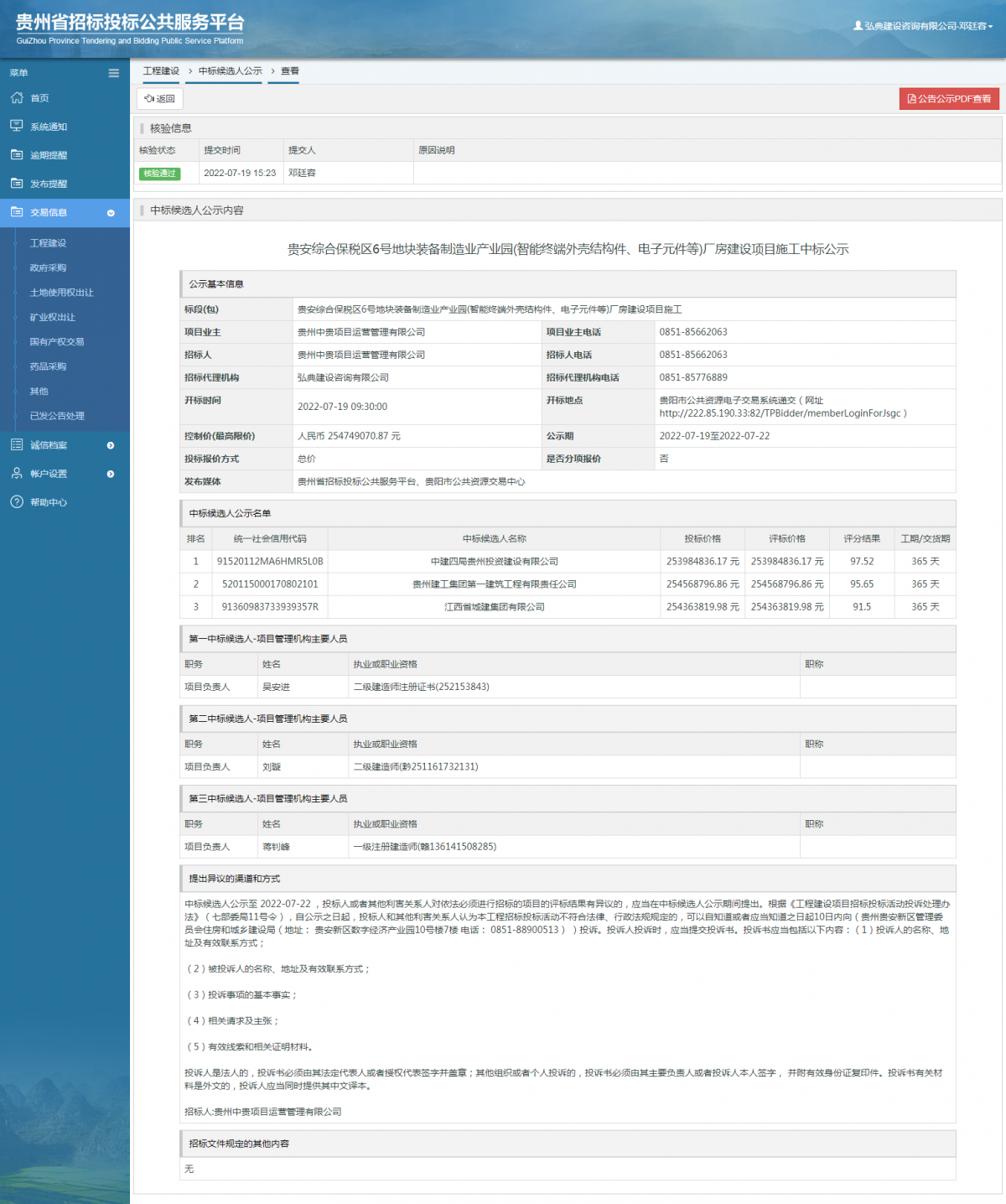Click agency name 弘典建设咨询有限公司
The height and width of the screenshot is (1204, 1006).
click(x=343, y=377)
